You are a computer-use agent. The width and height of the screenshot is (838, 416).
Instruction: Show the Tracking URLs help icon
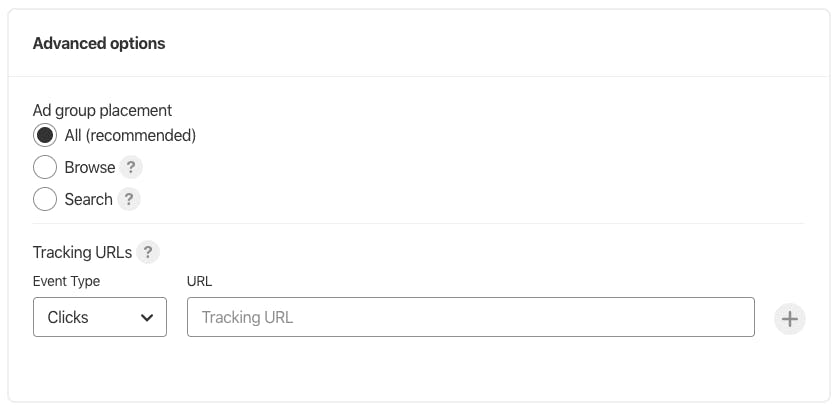(148, 252)
